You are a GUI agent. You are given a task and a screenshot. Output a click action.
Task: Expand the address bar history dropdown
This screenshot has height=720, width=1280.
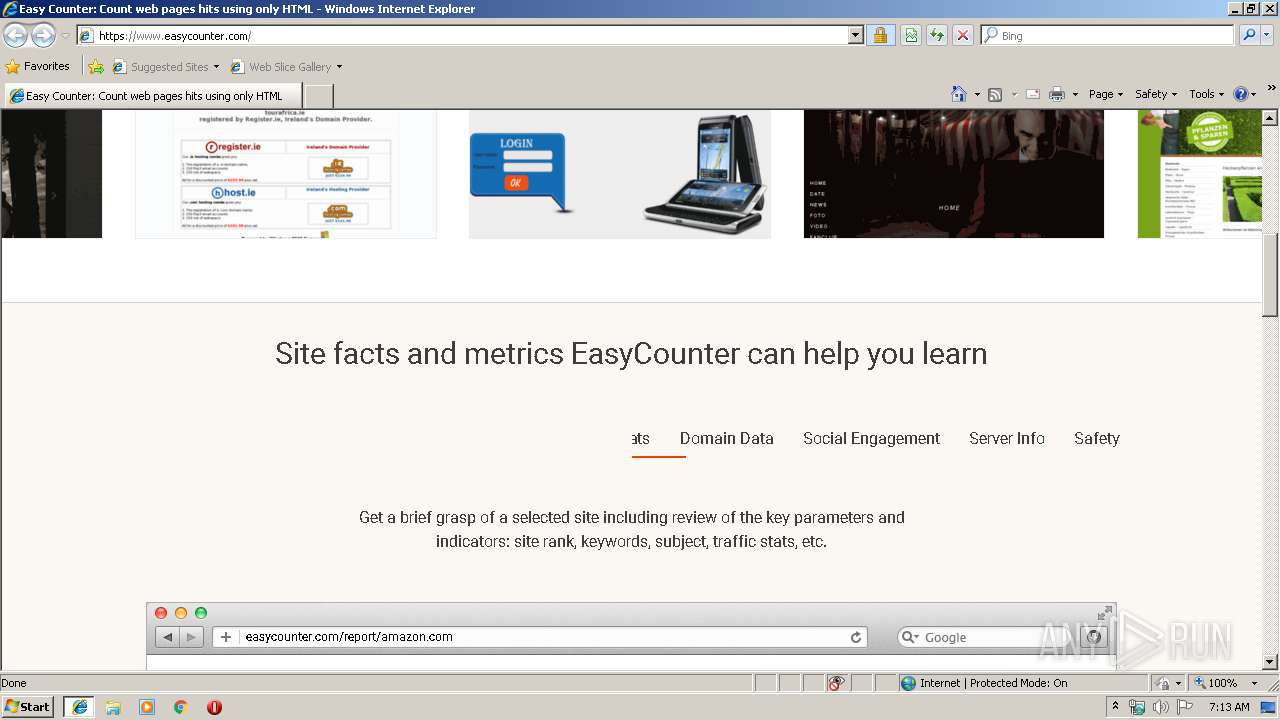(856, 36)
